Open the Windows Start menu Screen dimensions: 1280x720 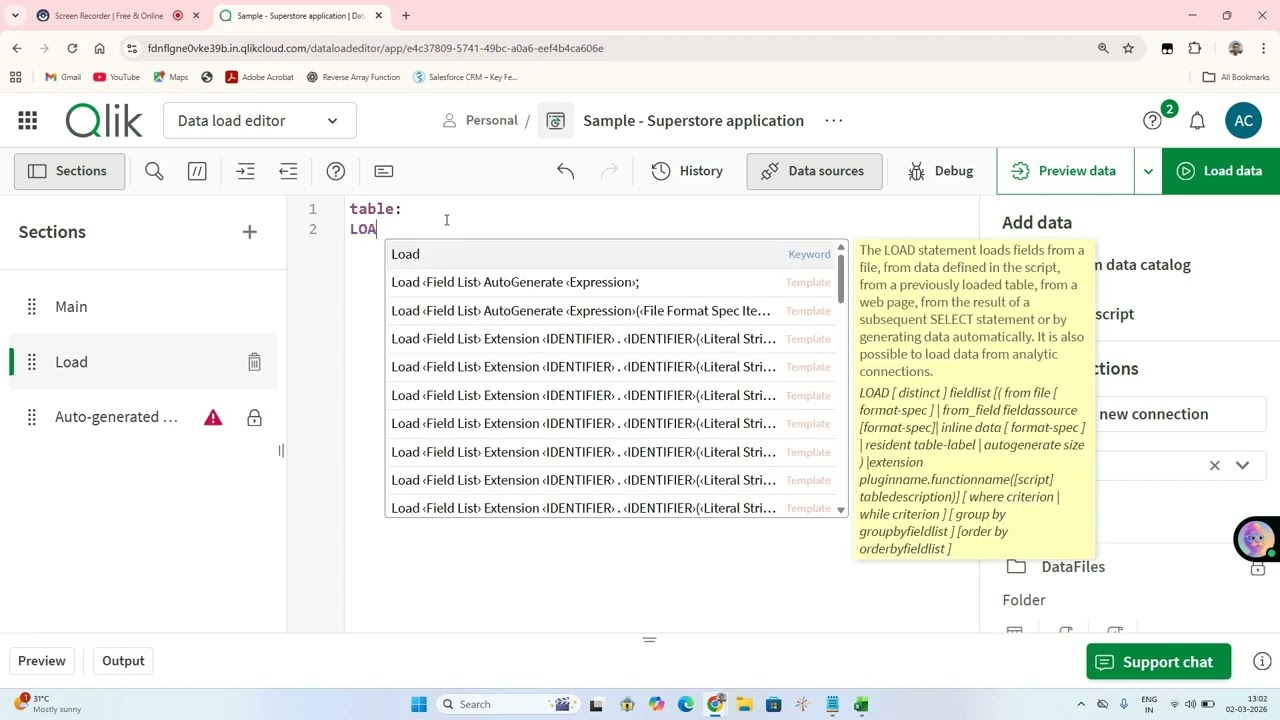tap(419, 704)
